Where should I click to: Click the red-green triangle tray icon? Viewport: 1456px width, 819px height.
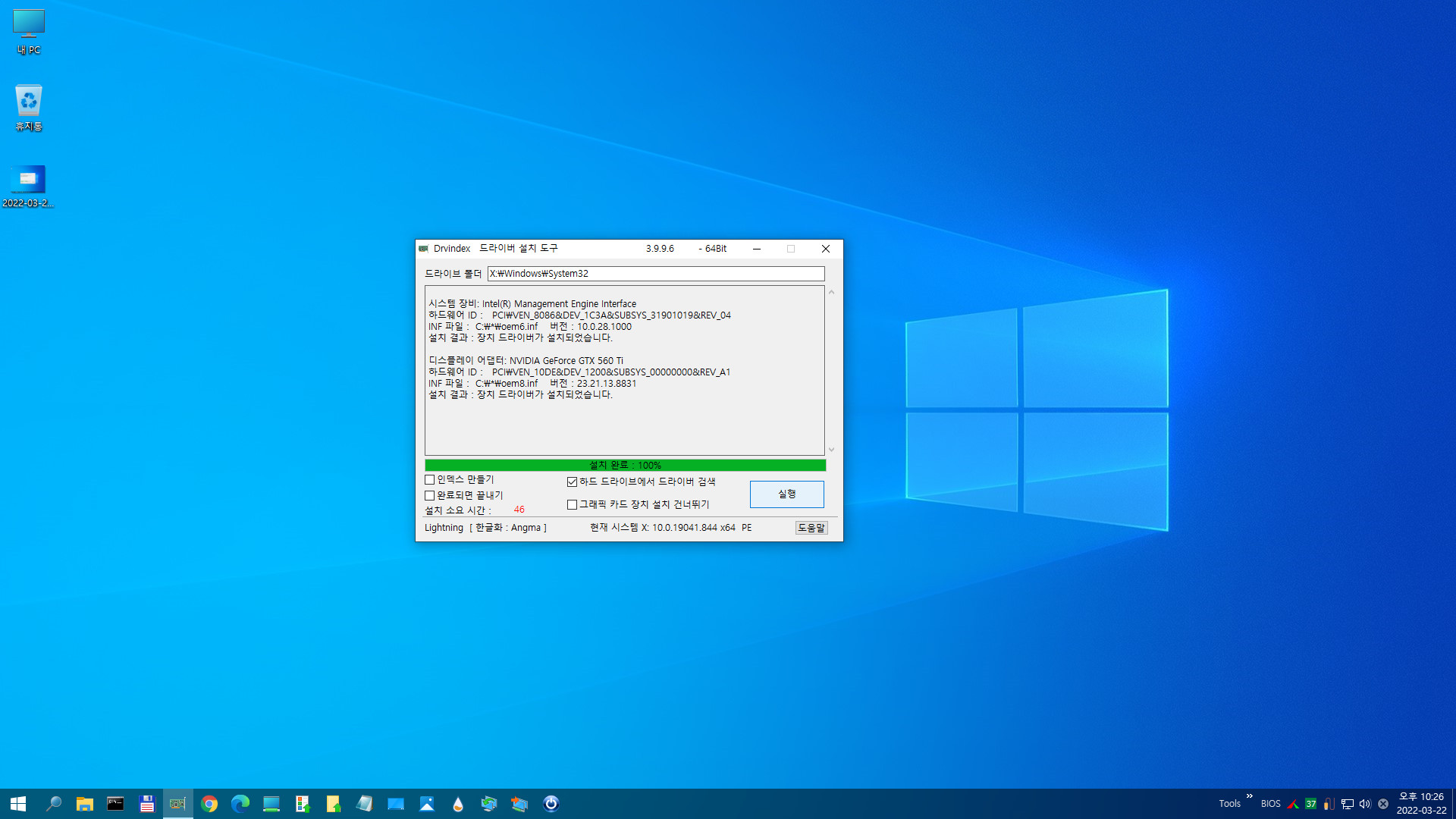click(x=1293, y=804)
